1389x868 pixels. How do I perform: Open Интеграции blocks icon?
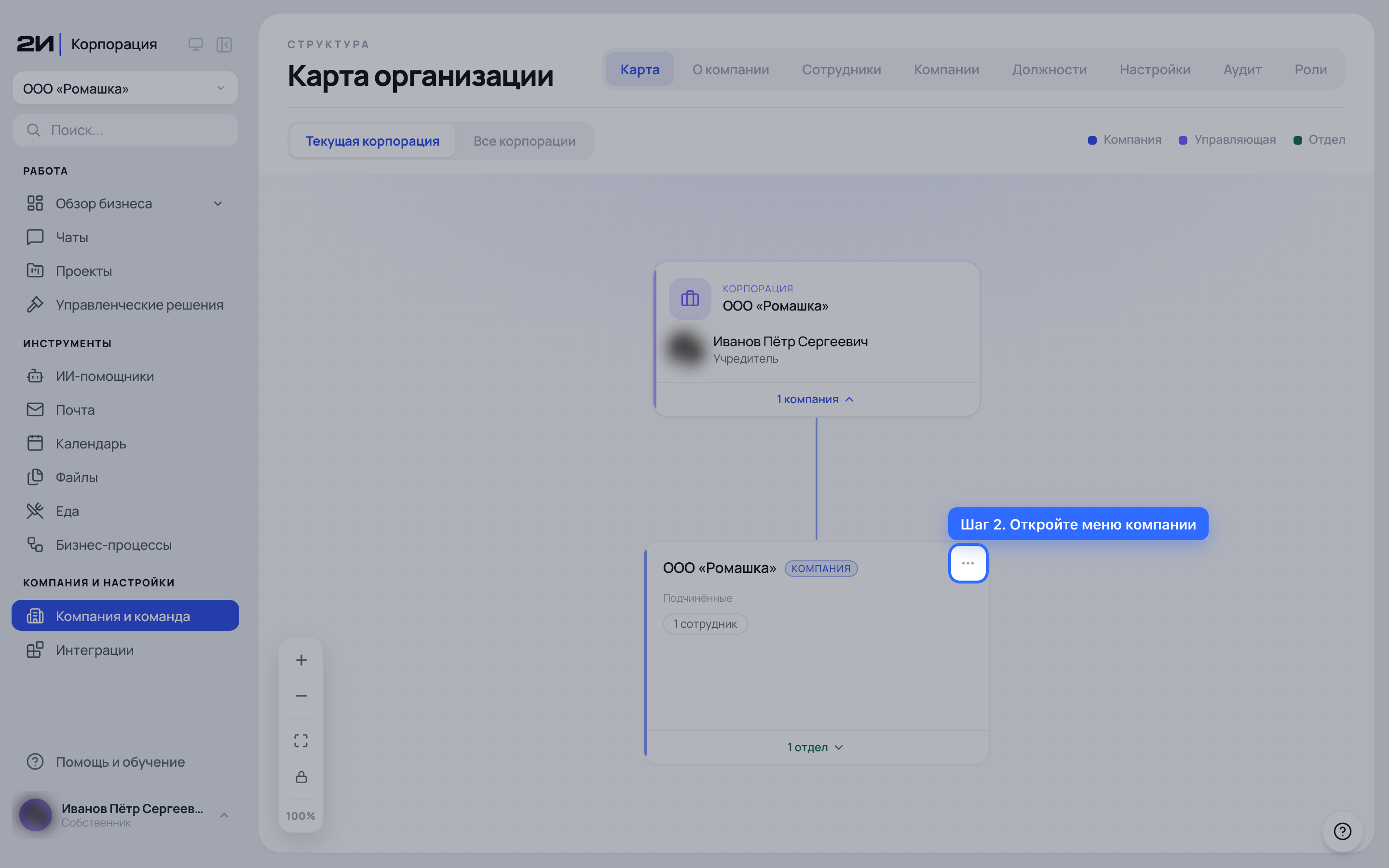[x=35, y=650]
